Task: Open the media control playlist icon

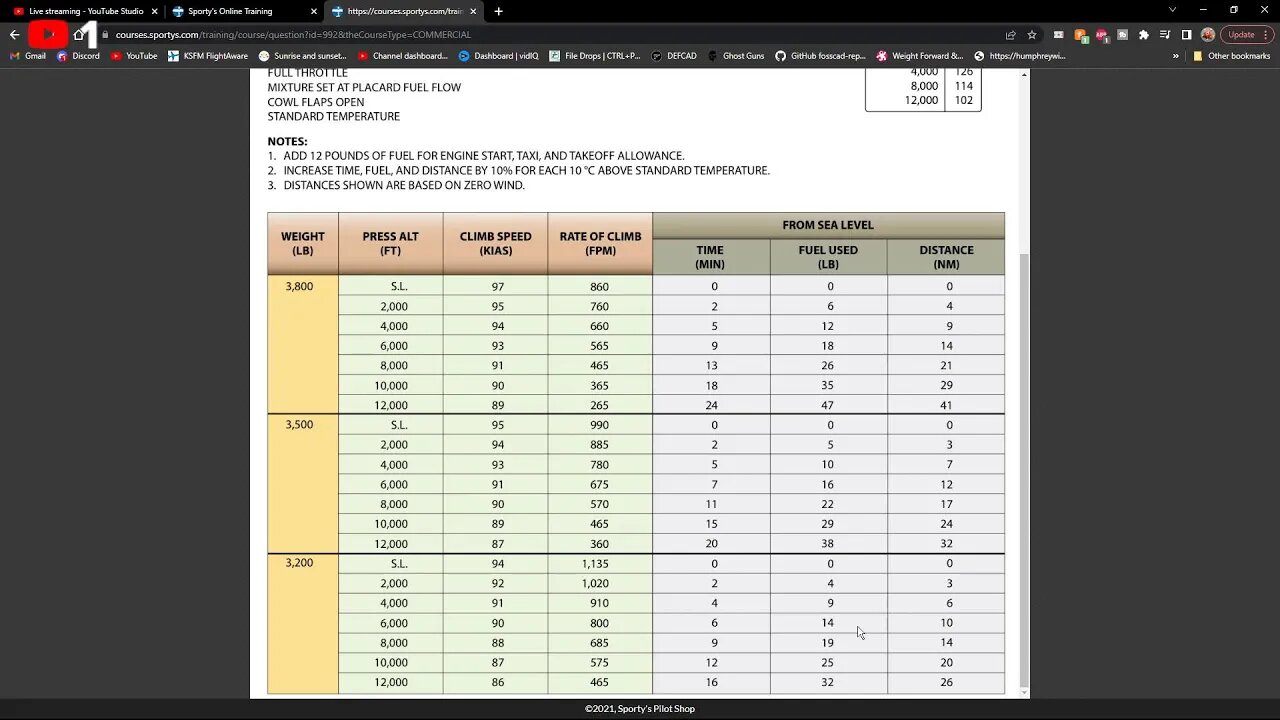Action: point(1165,34)
